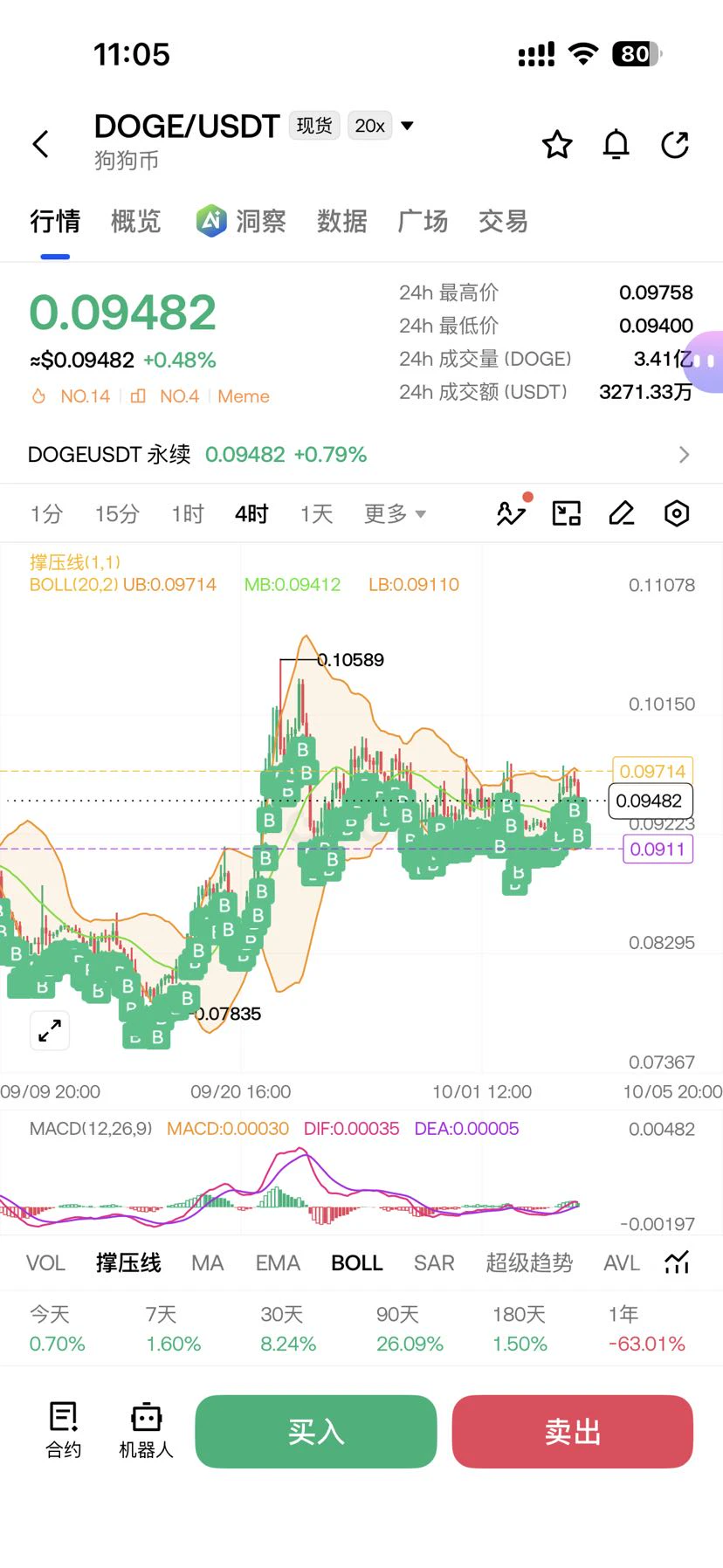
Task: Select 1分 timeframe
Action: coord(46,513)
